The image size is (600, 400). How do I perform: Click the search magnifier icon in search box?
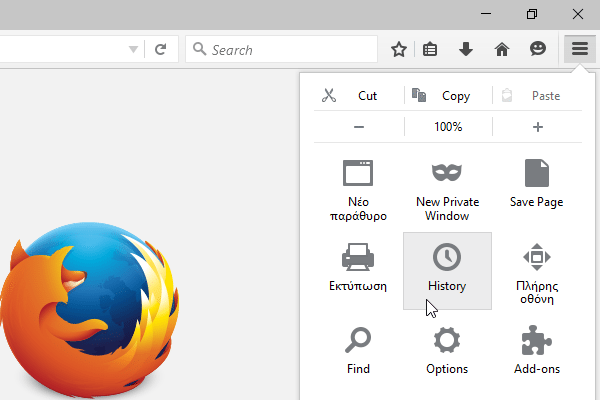click(199, 49)
